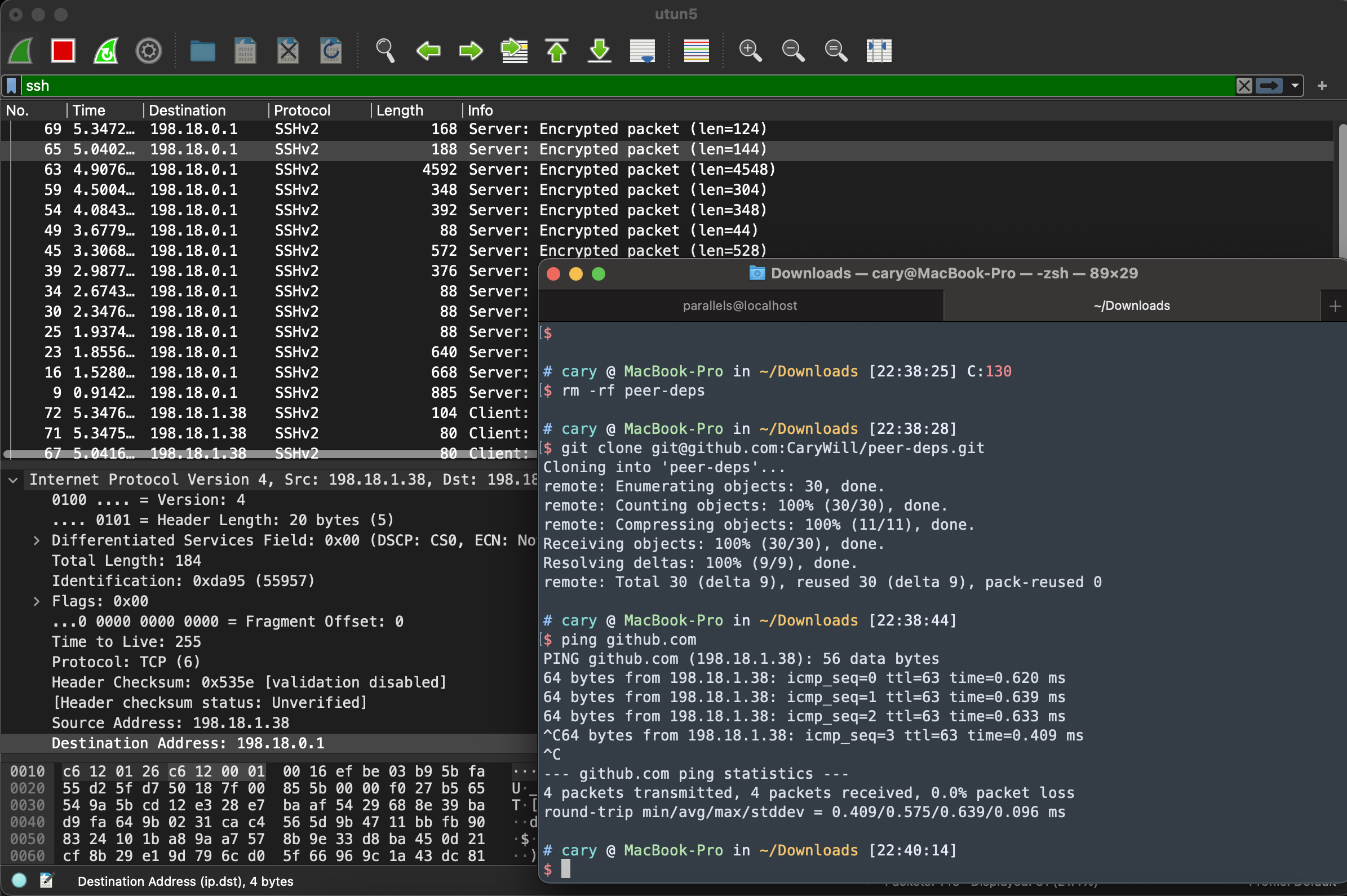Open a capture file via the folder icon

coord(202,51)
